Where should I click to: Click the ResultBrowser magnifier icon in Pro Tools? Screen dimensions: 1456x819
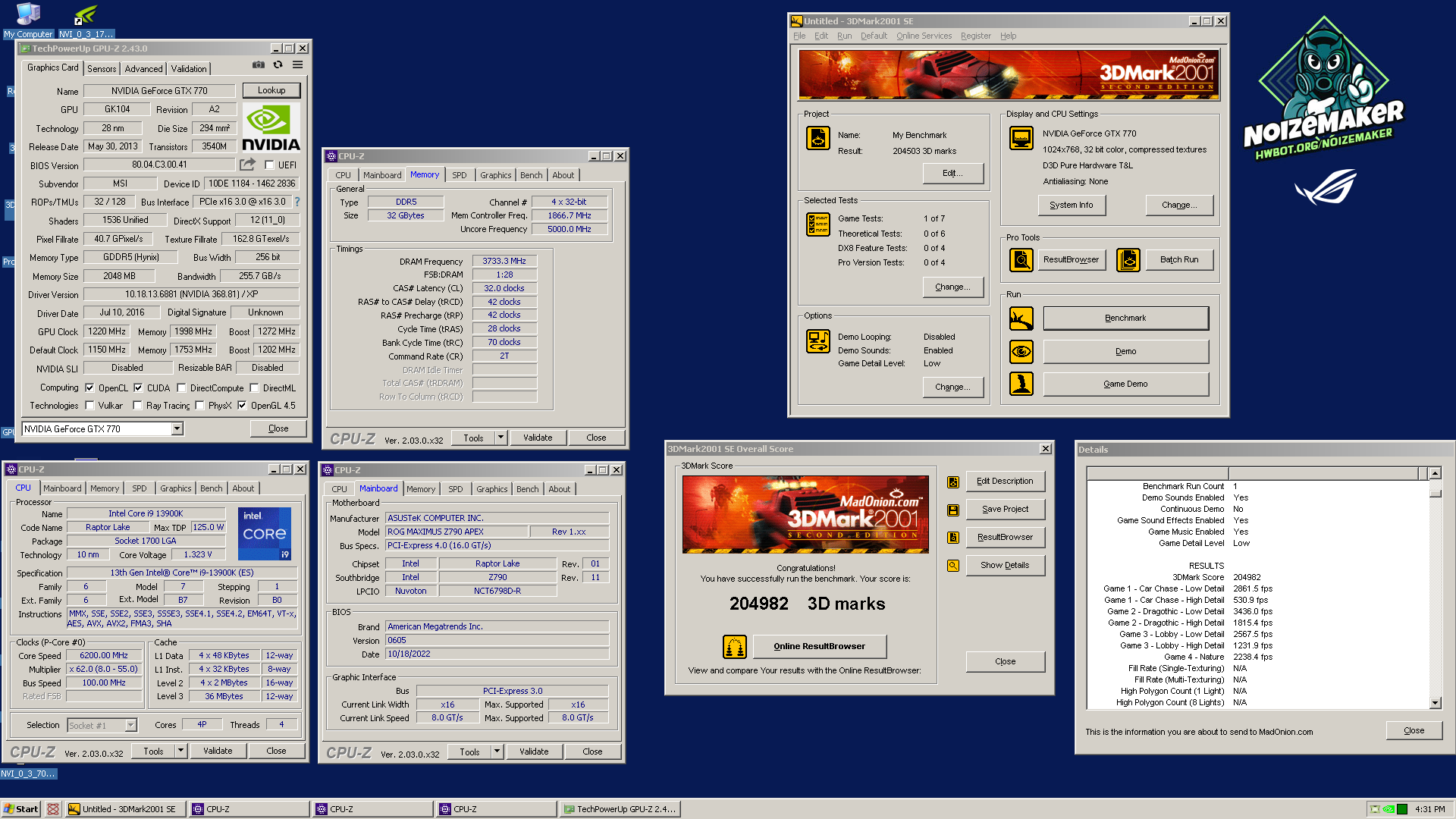pos(1021,260)
